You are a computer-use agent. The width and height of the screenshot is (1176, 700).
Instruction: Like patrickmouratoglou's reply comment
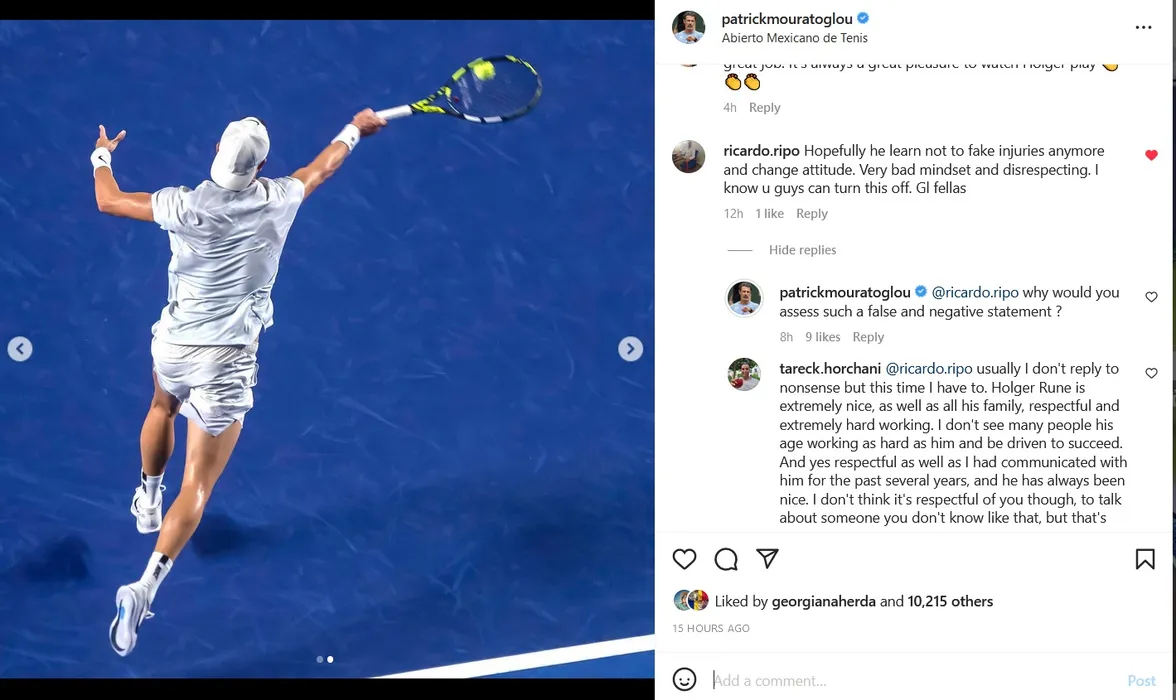[x=1151, y=297]
